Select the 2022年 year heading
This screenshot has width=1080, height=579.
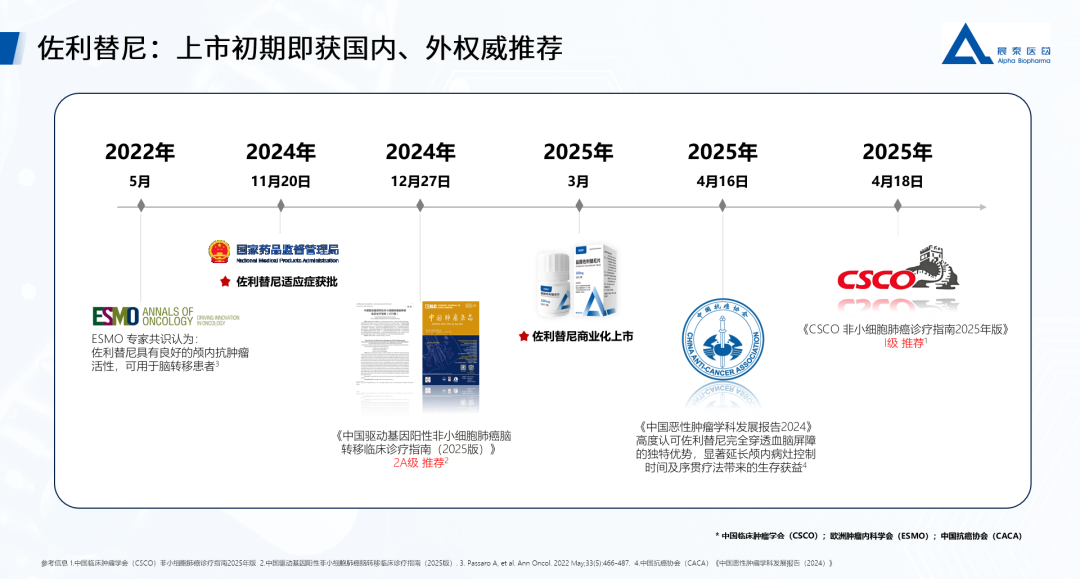(140, 152)
